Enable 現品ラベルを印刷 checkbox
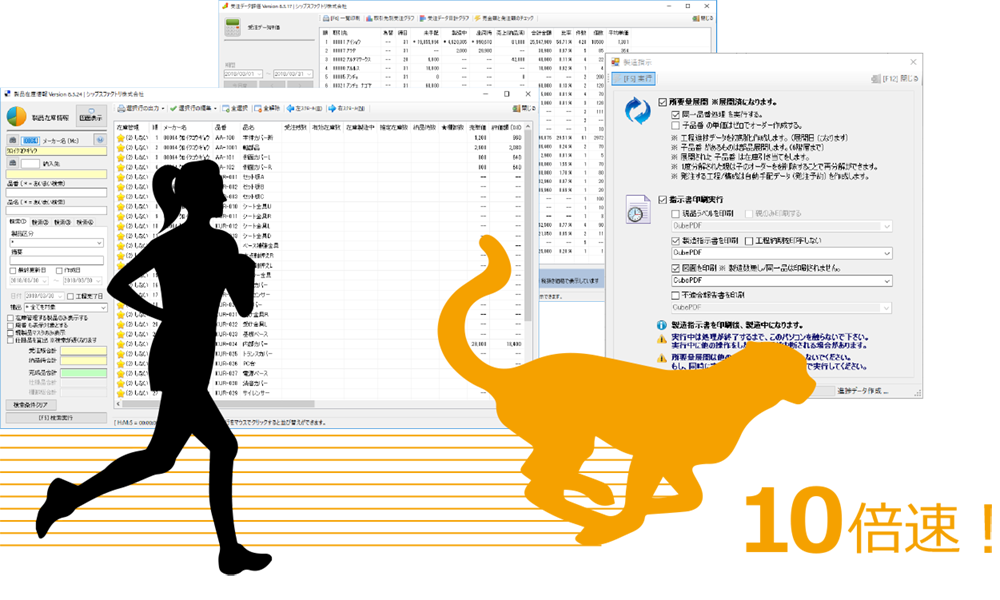Viewport: 1000px width, 600px height. pyautogui.click(x=675, y=214)
